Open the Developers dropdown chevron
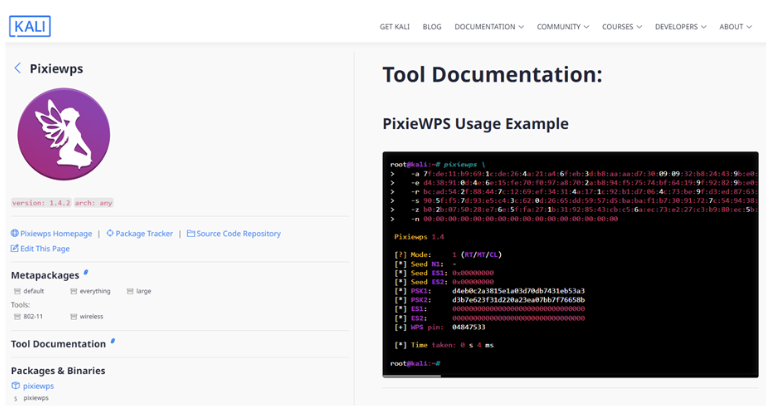Viewport: 766px width, 413px height. coord(703,27)
